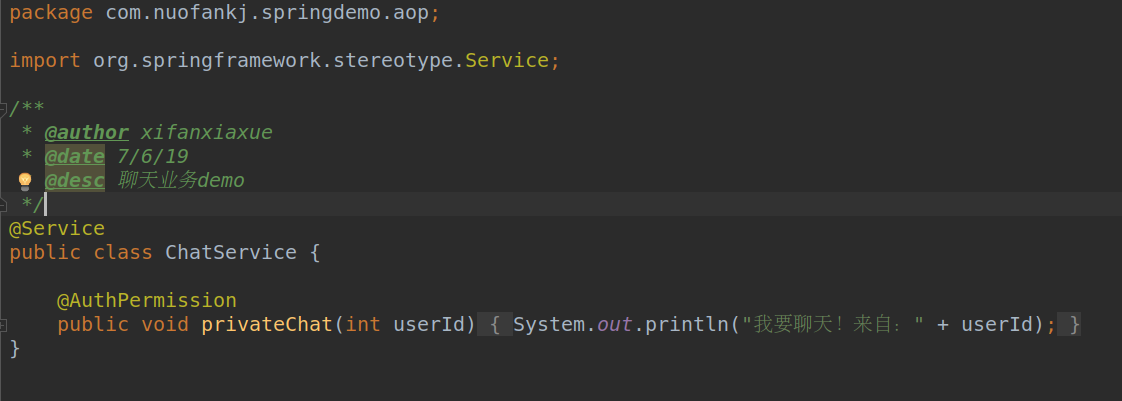The image size is (1122, 401).
Task: Collapse the Javadoc comment fold marker
Action: [x=4, y=108]
